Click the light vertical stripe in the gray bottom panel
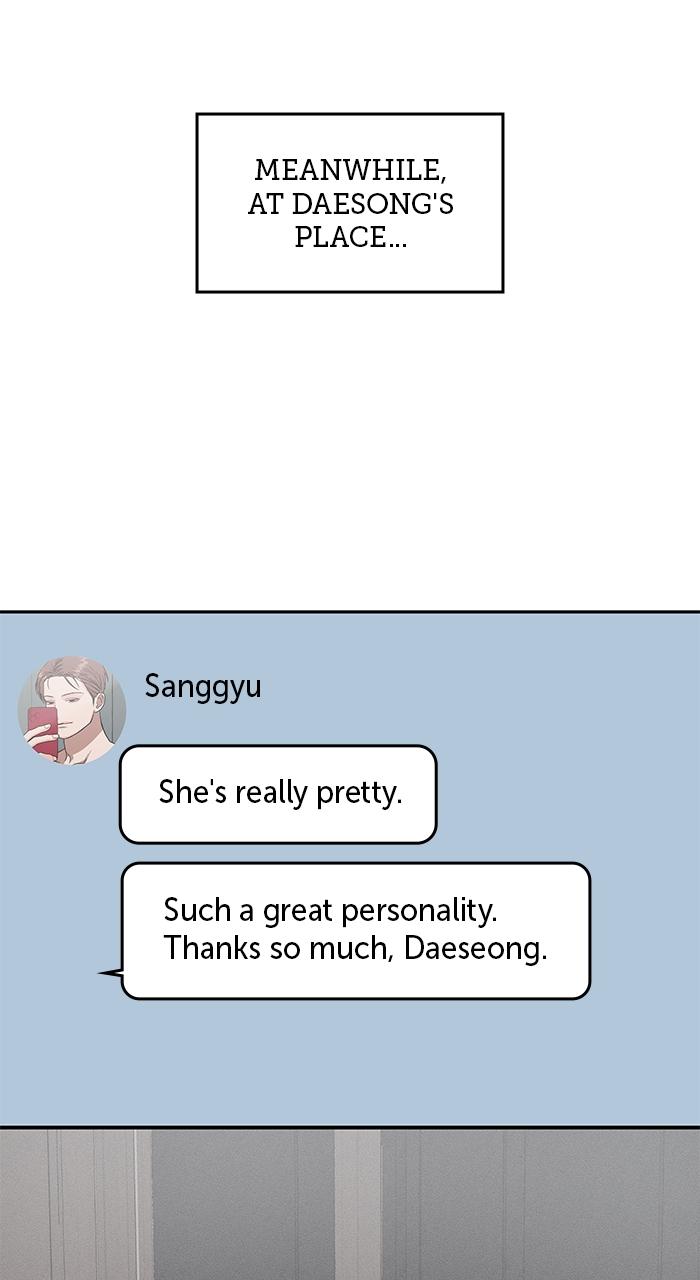 coord(358,1205)
